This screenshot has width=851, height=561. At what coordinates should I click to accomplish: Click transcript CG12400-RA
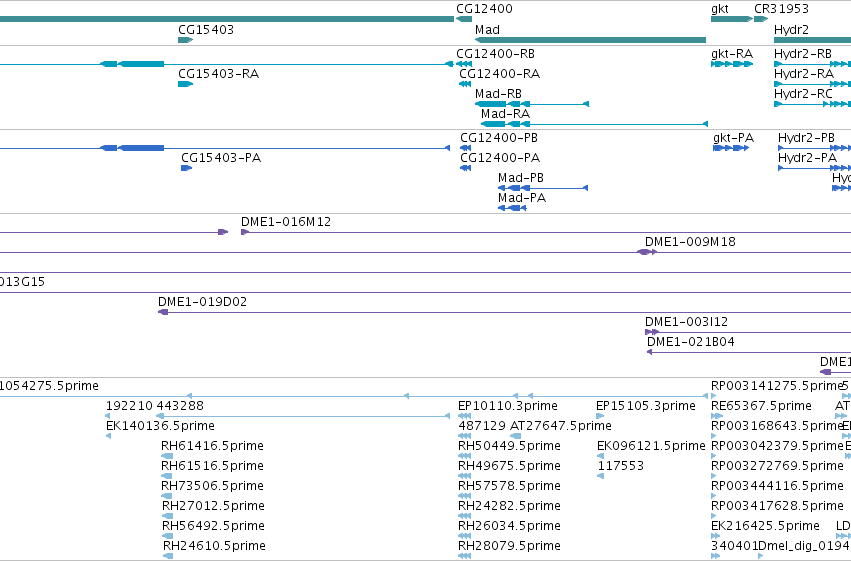tap(465, 84)
